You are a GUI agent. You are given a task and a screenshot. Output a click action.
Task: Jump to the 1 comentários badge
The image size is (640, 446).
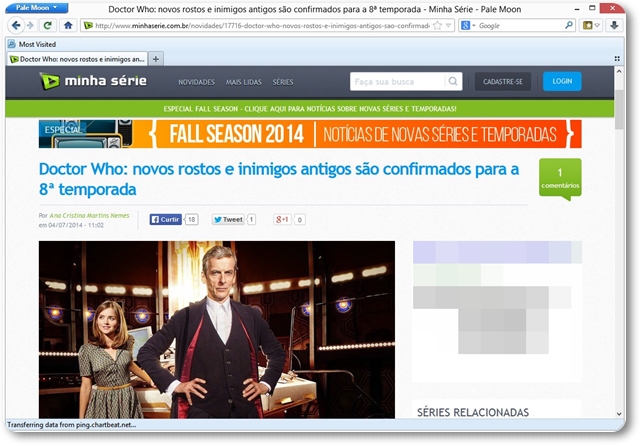tap(560, 178)
